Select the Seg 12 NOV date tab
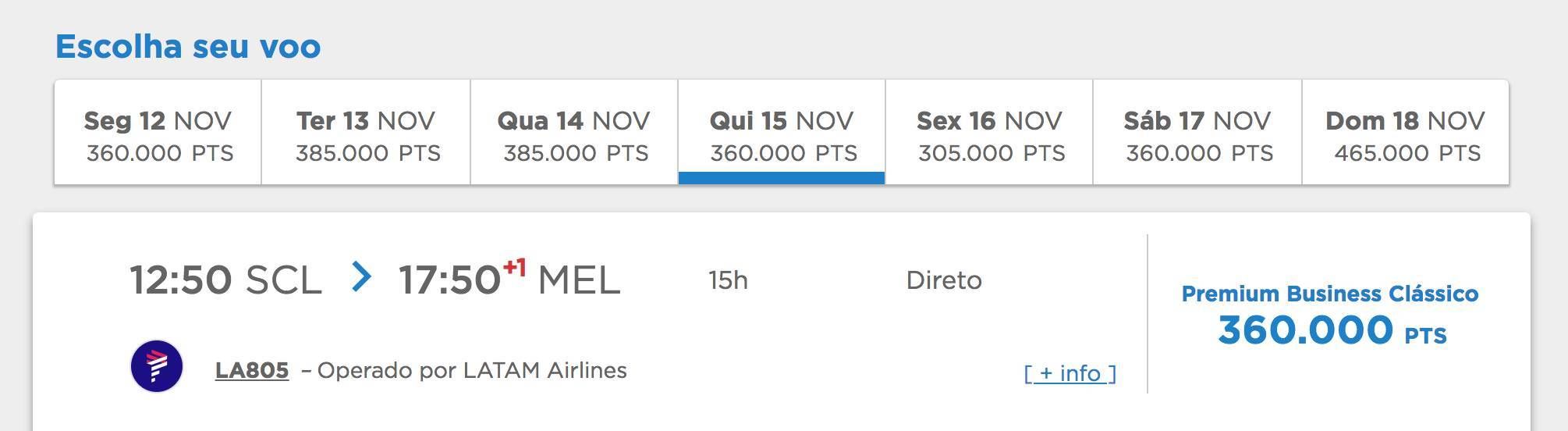This screenshot has width=1568, height=431. pos(158,132)
